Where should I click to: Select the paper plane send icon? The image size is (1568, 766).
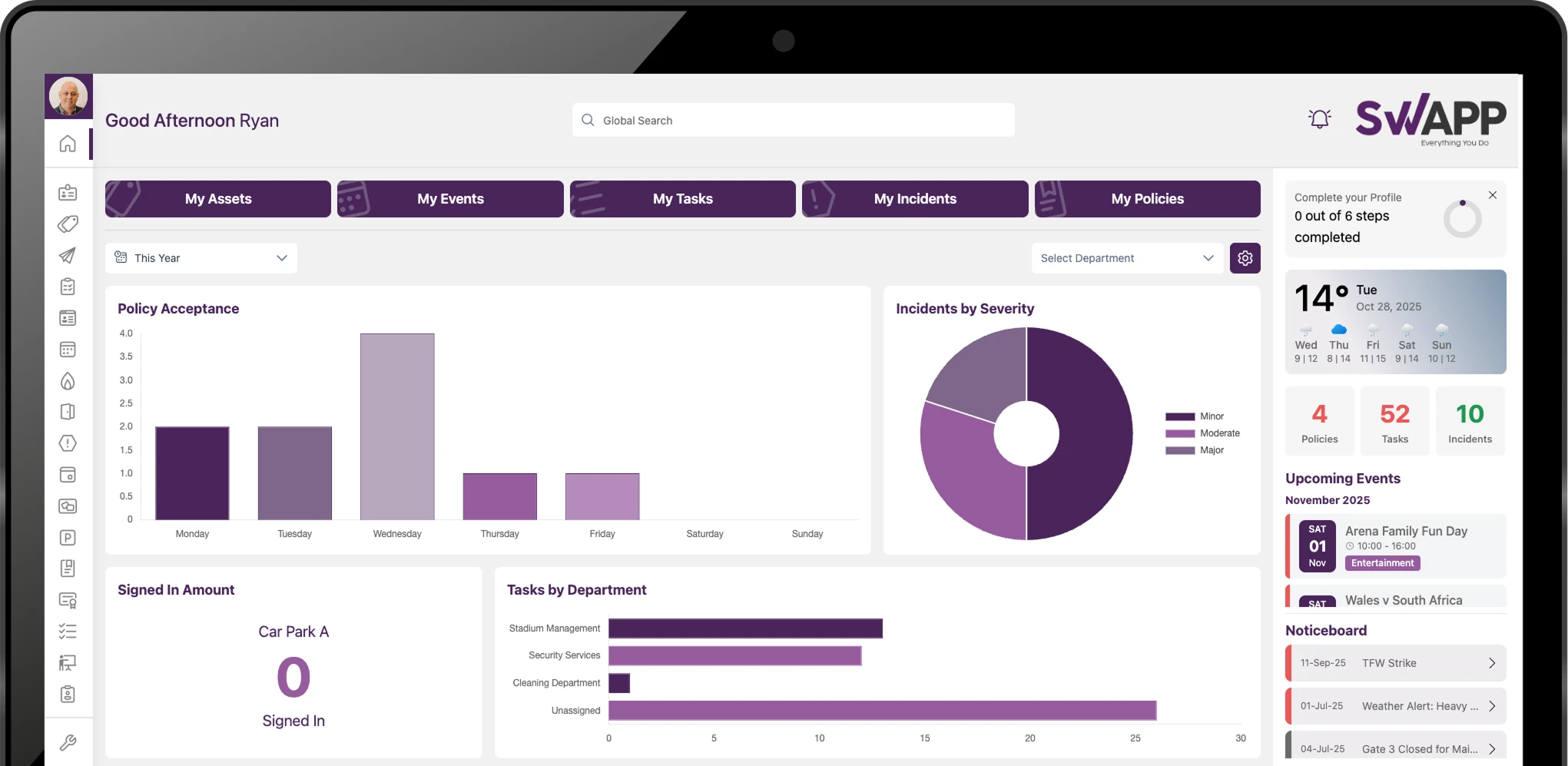click(x=68, y=255)
